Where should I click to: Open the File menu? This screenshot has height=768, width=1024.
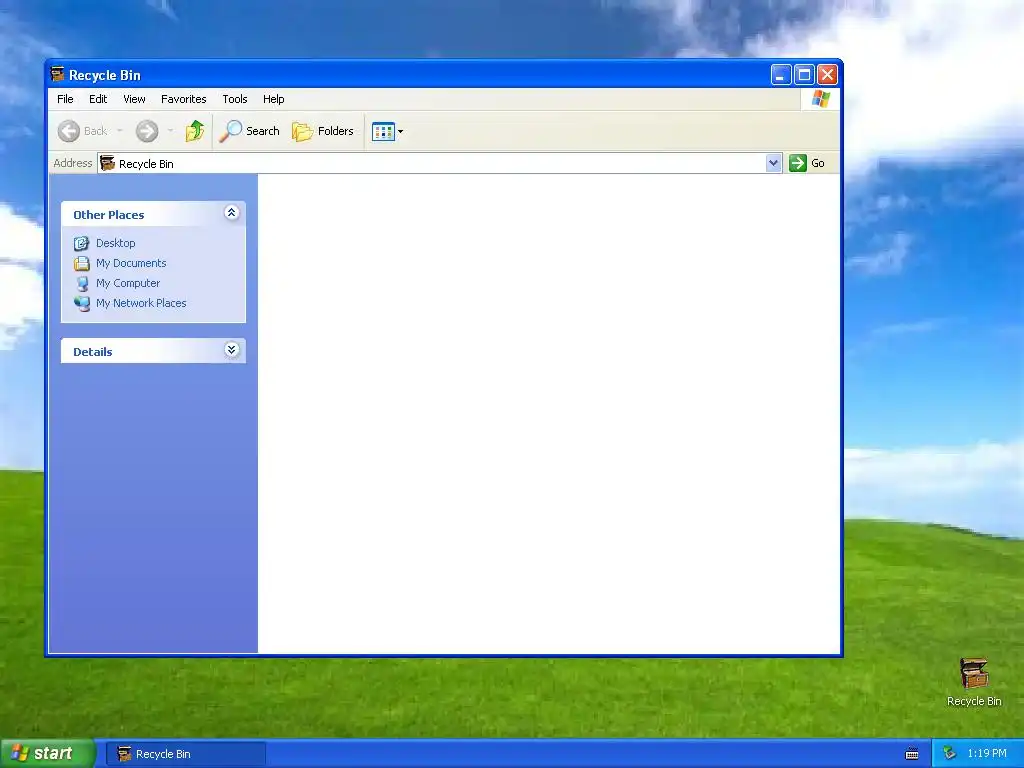(x=65, y=99)
